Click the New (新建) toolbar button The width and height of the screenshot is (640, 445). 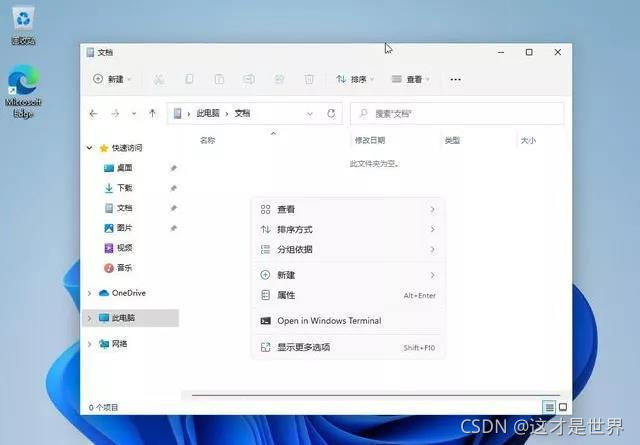tap(112, 79)
